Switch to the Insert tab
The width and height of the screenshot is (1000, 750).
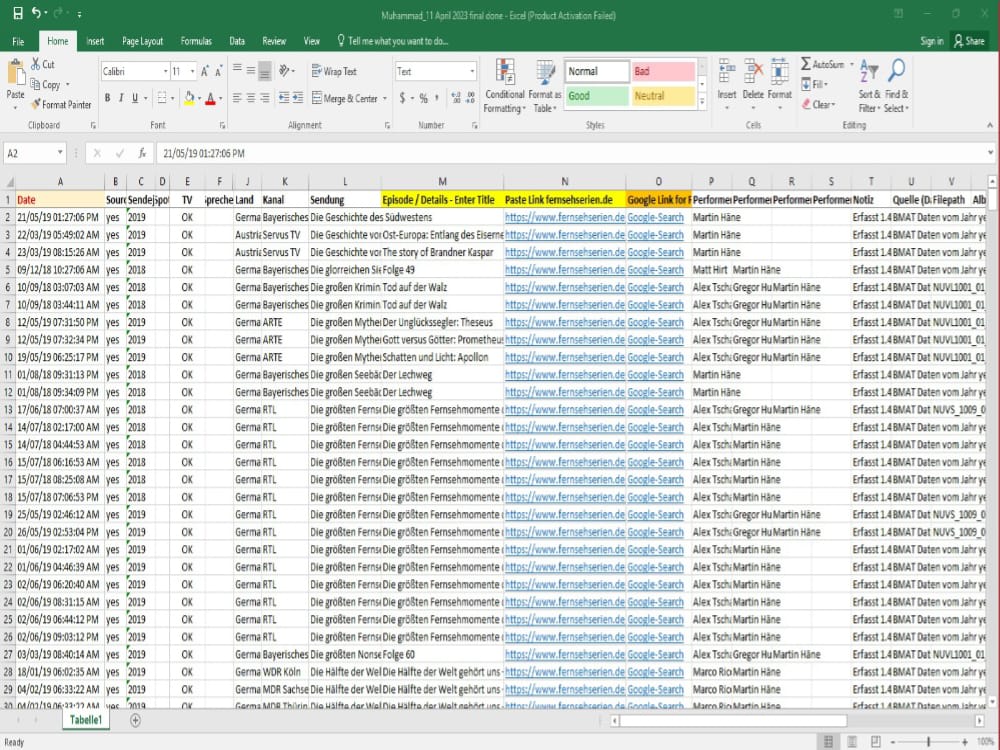95,41
